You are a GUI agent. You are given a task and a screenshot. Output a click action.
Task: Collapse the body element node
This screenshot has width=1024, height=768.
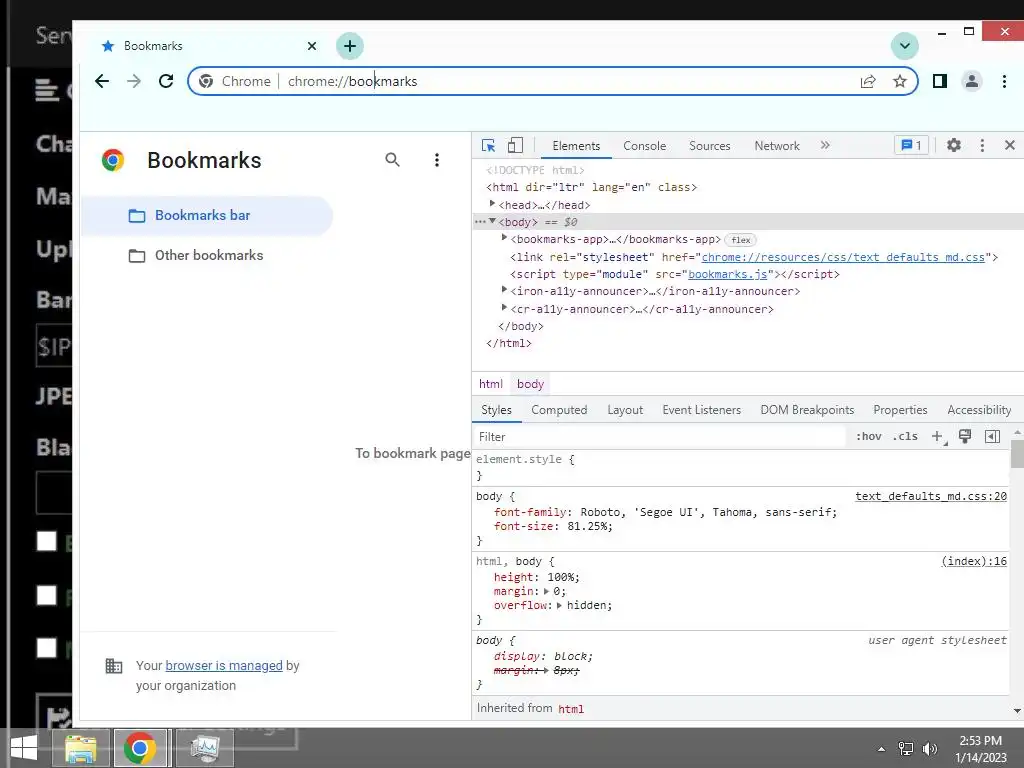pos(493,221)
